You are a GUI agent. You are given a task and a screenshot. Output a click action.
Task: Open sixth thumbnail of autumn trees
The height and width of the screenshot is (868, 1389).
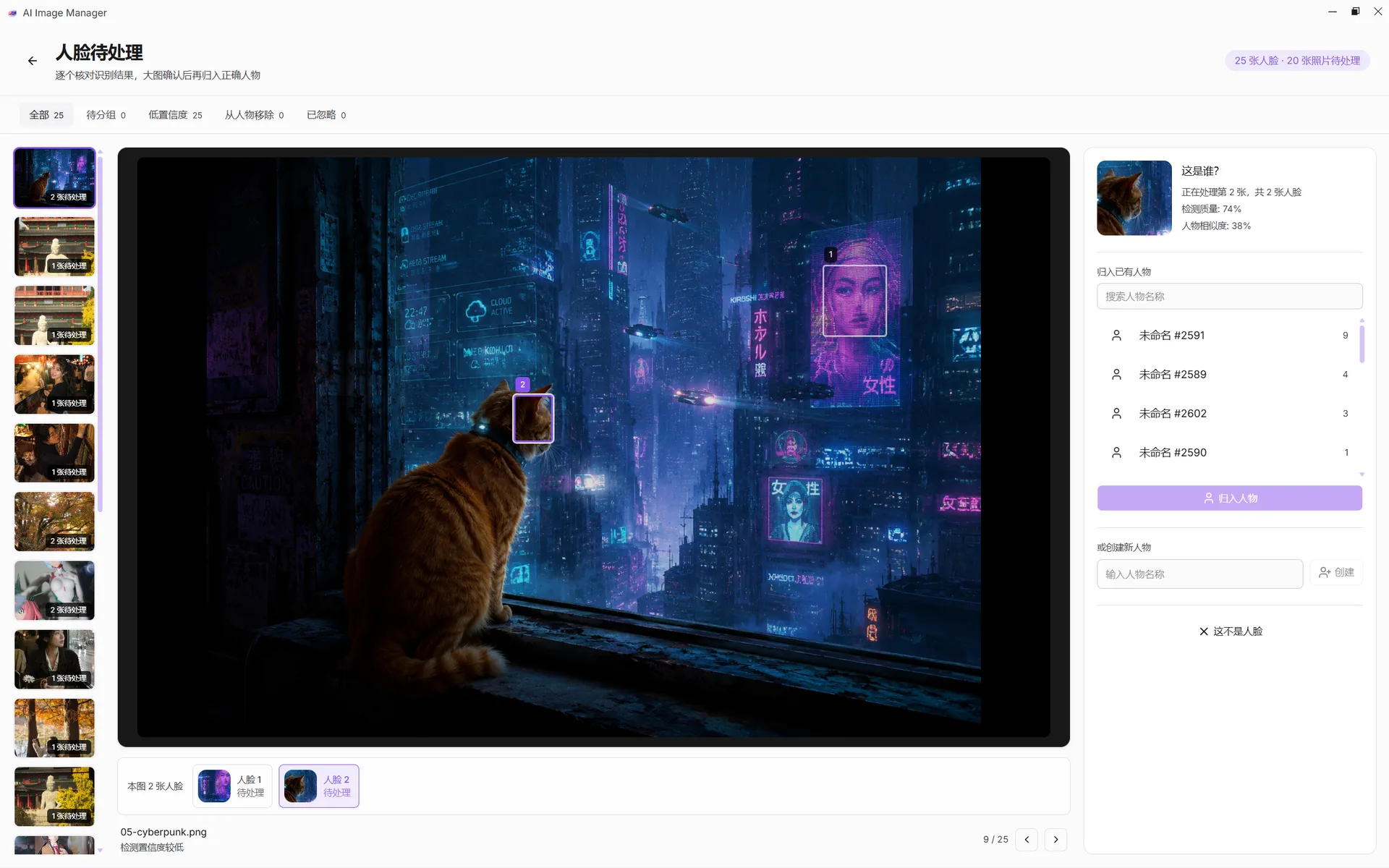tap(54, 522)
